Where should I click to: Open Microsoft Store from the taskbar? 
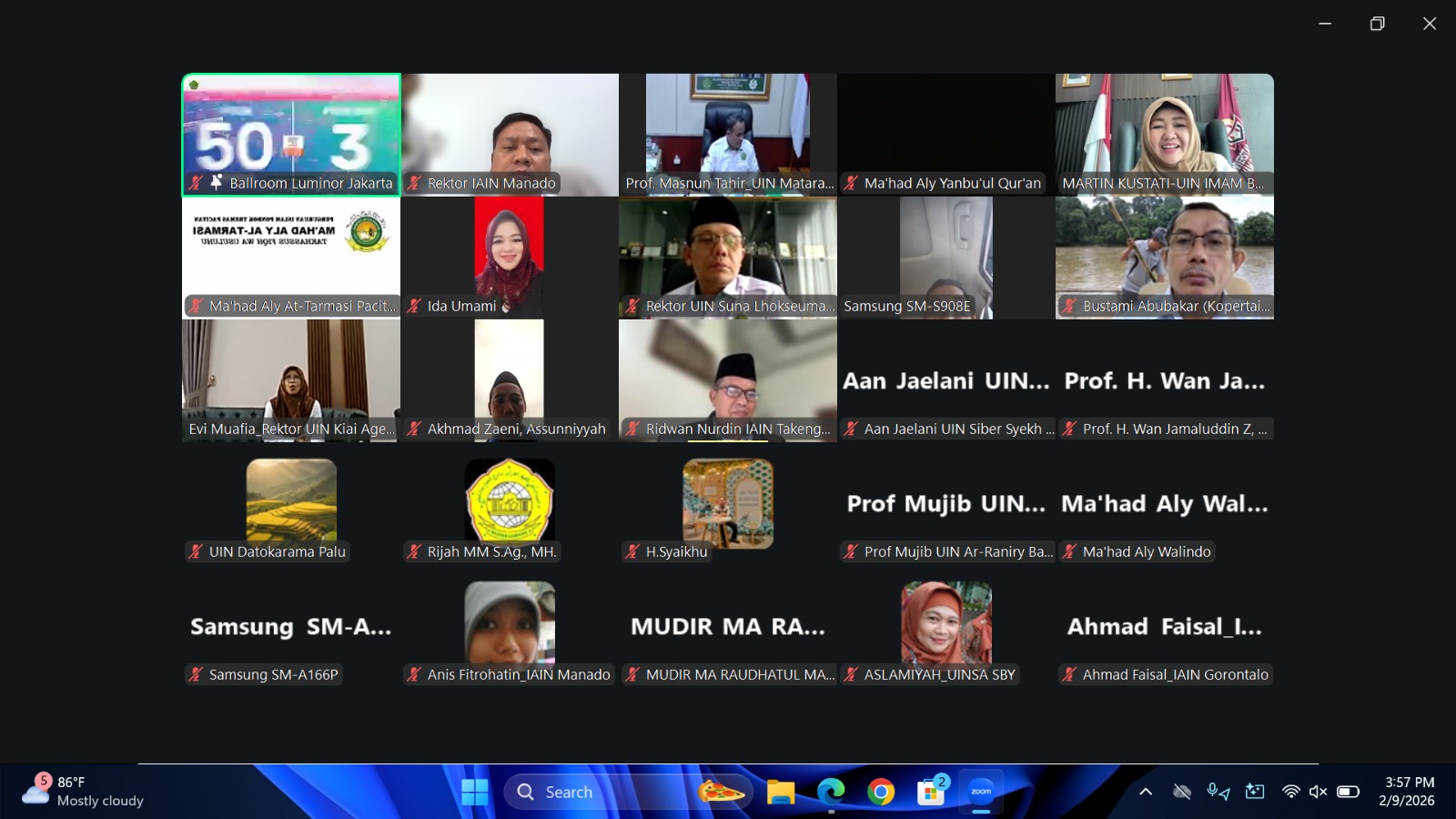pos(930,793)
